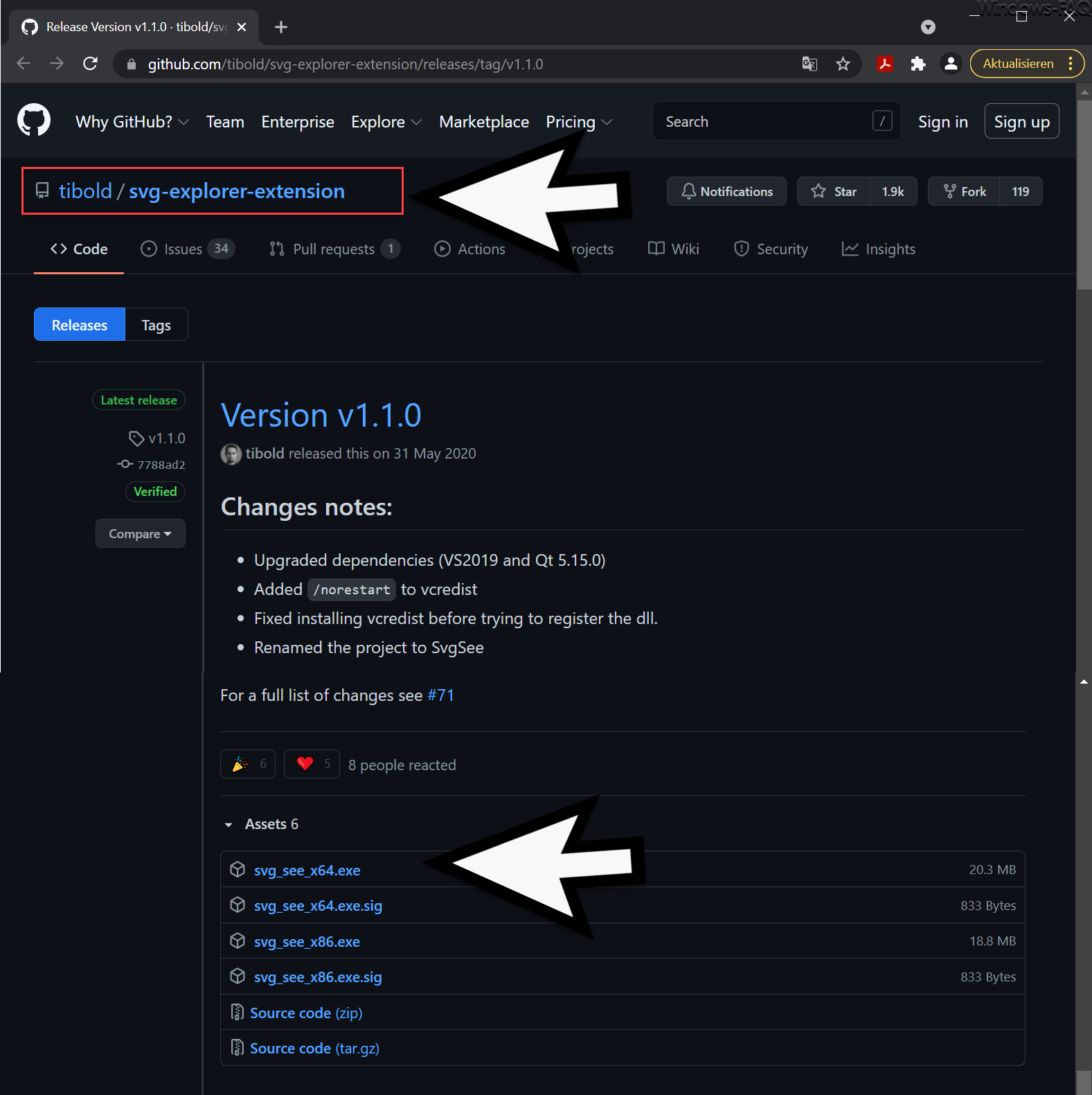Open the tibold user profile link

[85, 191]
